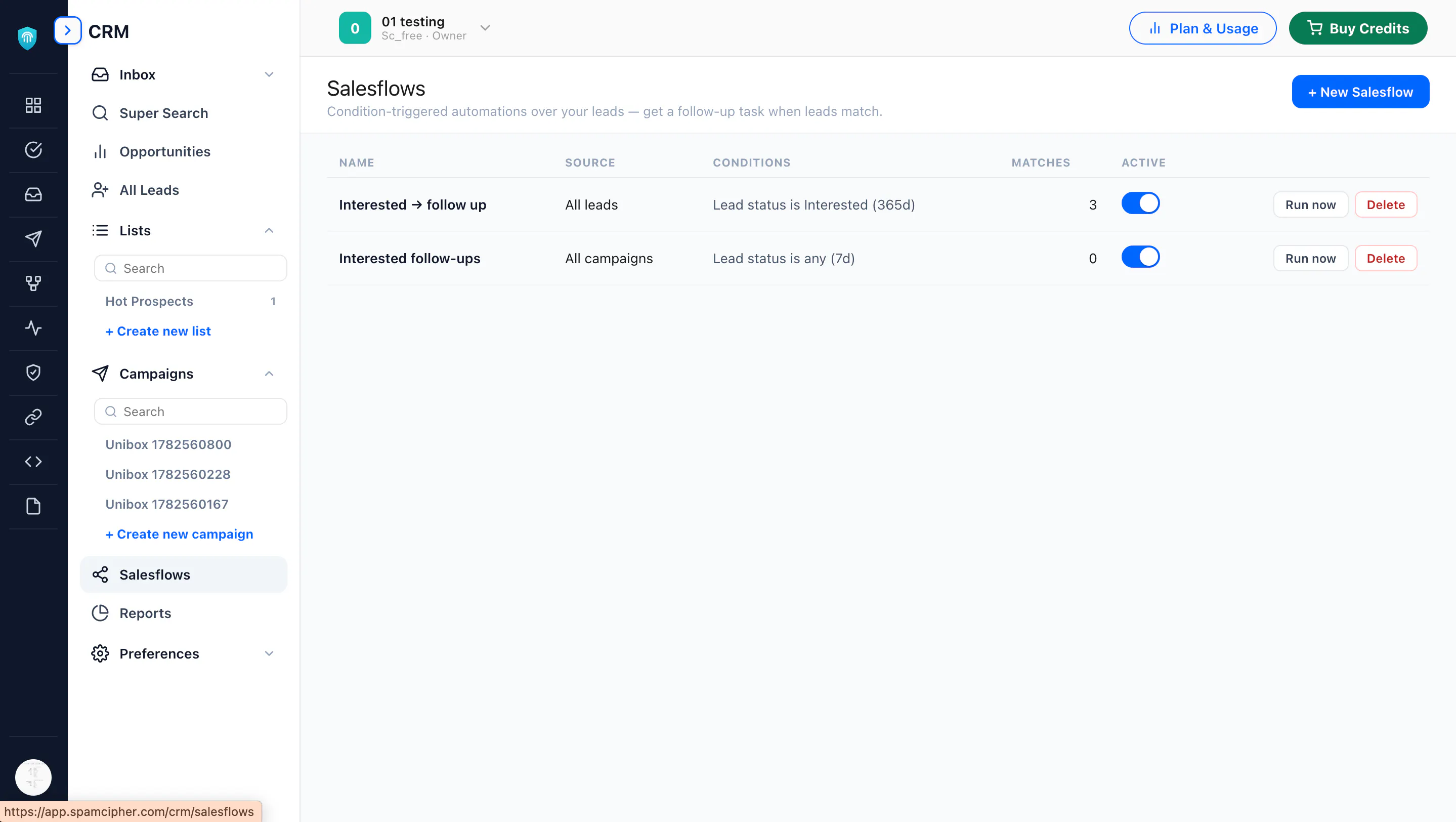Click the Inbox tray icon in CRM menu
Screen dimensions: 1456x822
click(100, 74)
